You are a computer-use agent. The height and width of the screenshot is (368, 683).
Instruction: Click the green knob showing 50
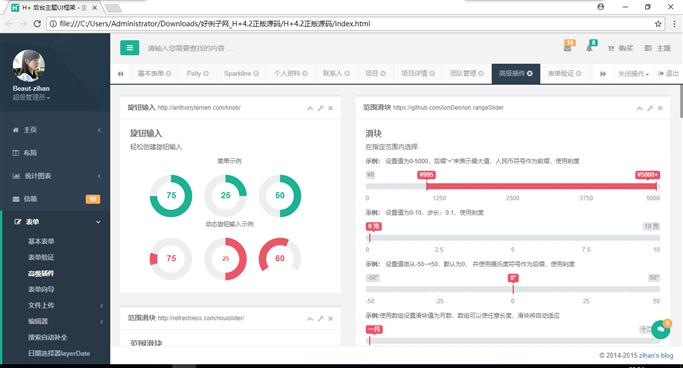pyautogui.click(x=280, y=196)
